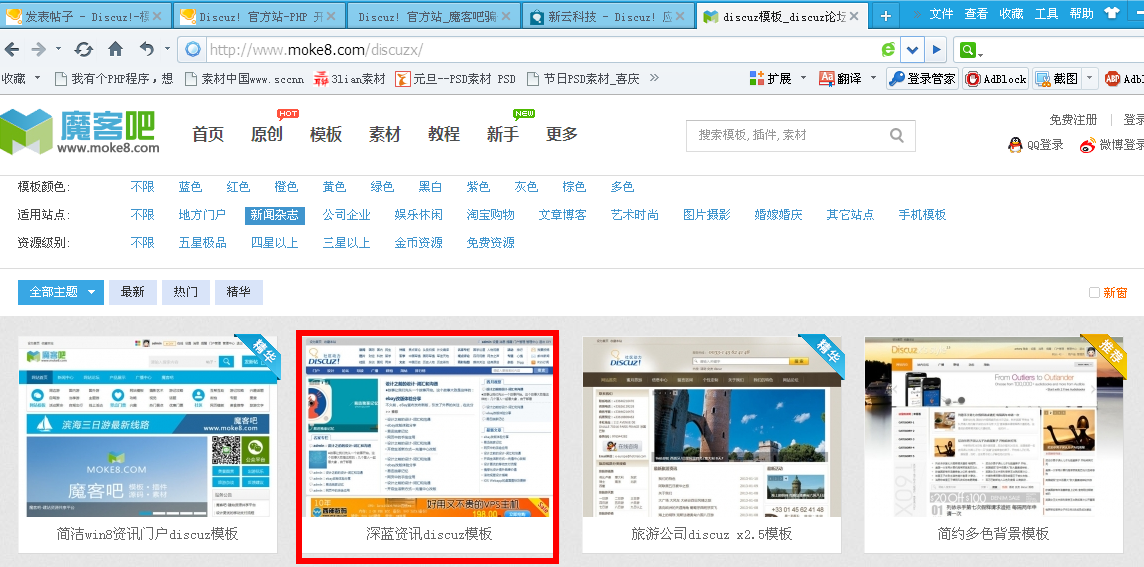
Task: Open the 文件 menu
Action: point(941,14)
